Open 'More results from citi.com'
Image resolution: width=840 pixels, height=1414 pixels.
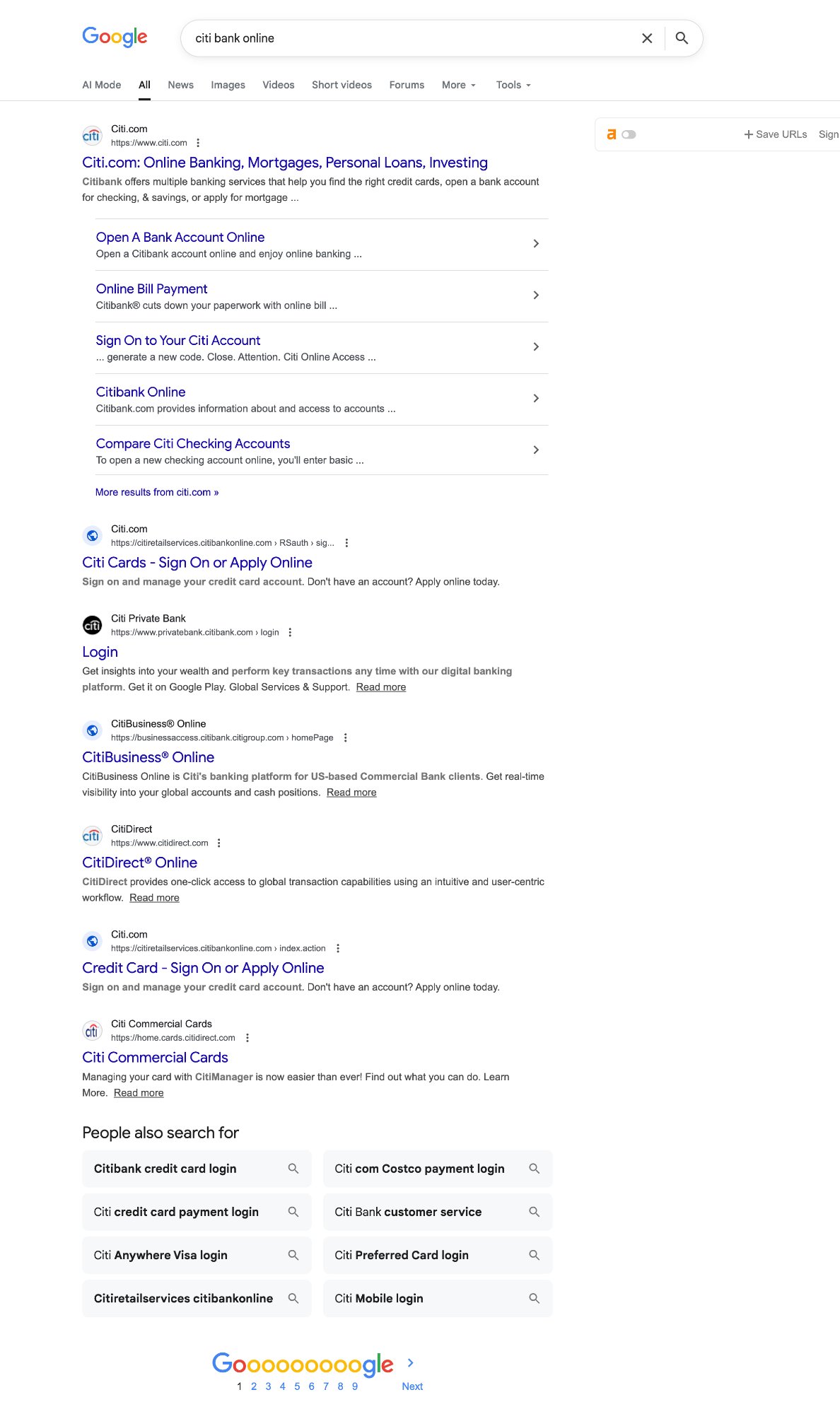click(156, 492)
